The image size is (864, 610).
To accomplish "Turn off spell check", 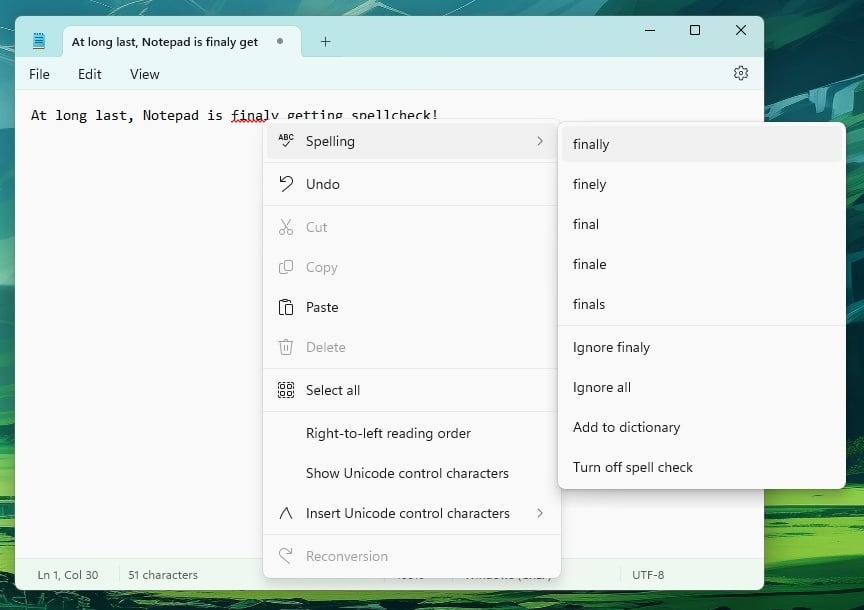I will coord(632,467).
